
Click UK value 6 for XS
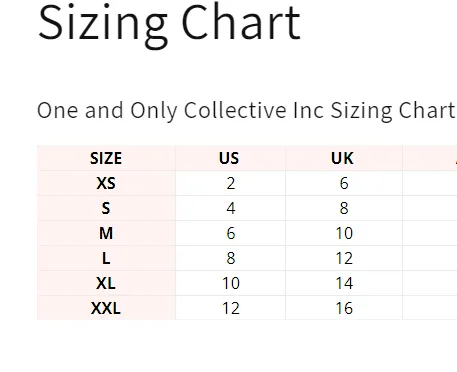click(344, 183)
